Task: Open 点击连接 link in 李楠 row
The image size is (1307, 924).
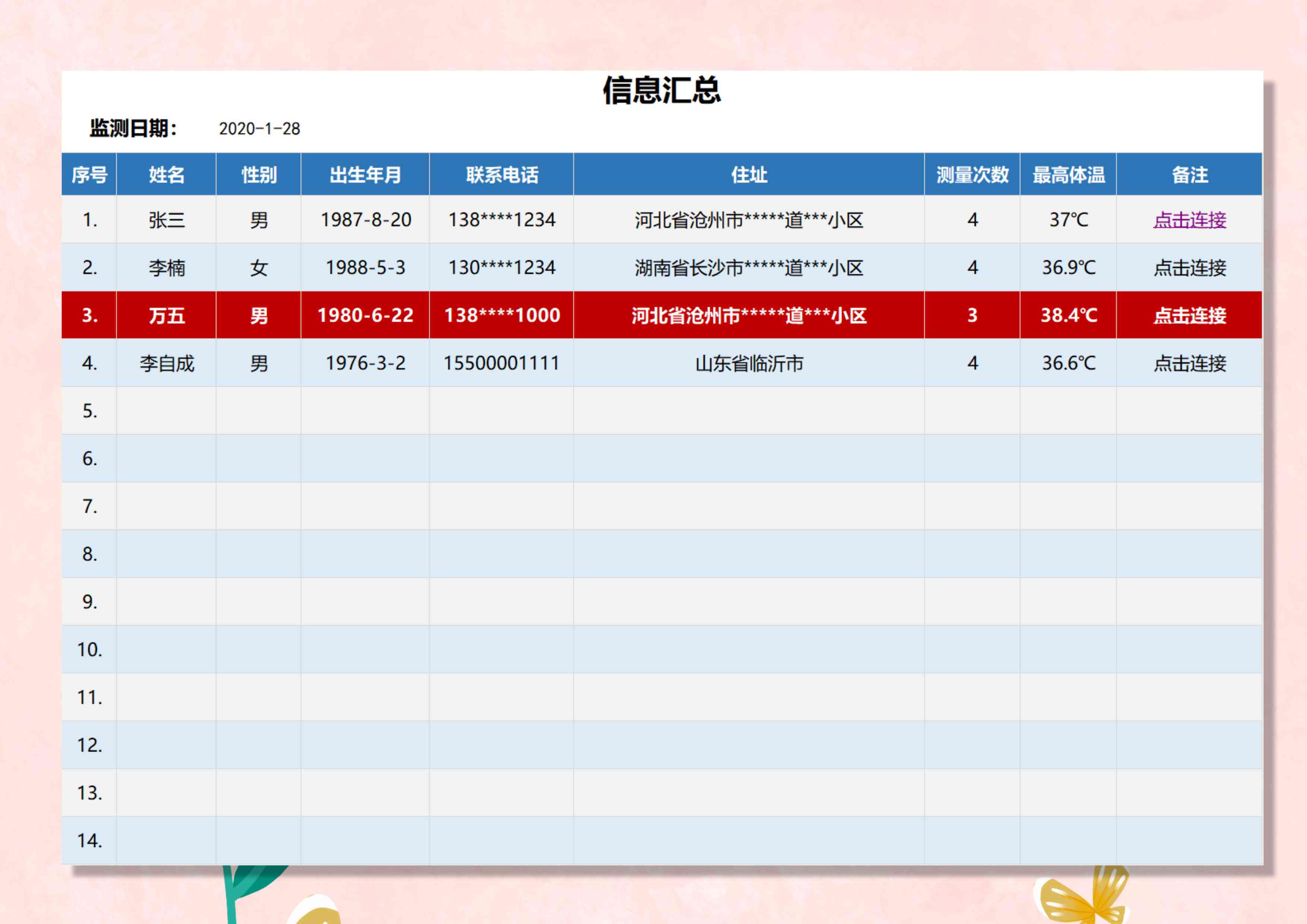Action: pyautogui.click(x=1189, y=268)
